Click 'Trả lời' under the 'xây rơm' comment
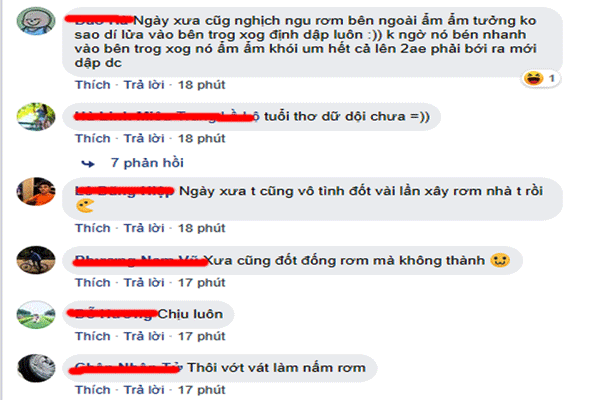 (144, 228)
